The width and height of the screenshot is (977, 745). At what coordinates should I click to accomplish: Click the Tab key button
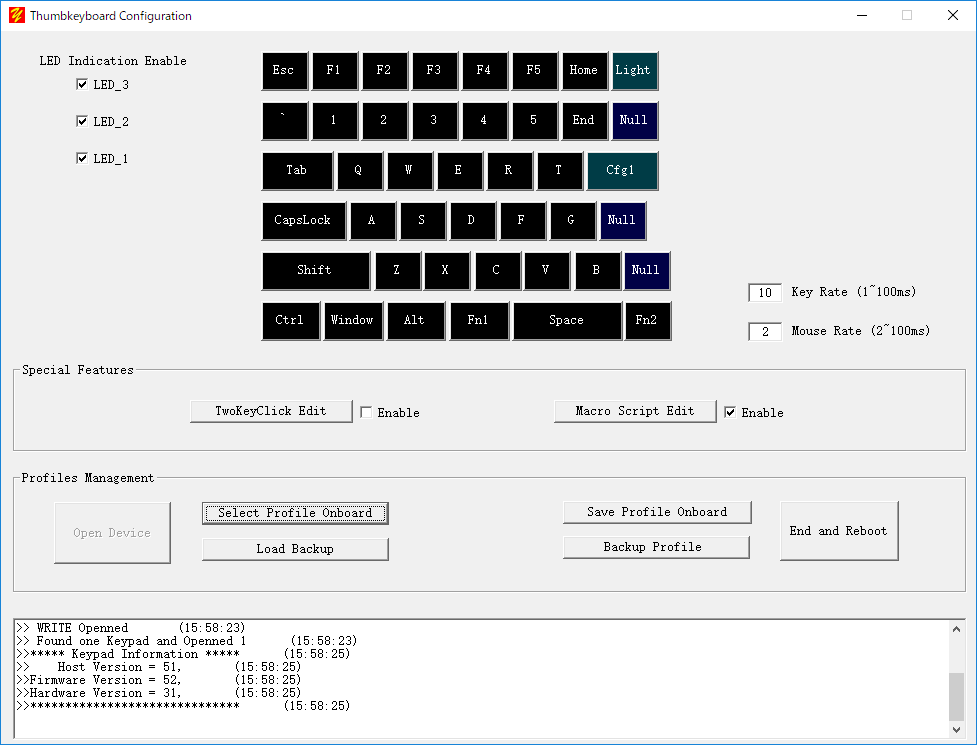[x=297, y=171]
